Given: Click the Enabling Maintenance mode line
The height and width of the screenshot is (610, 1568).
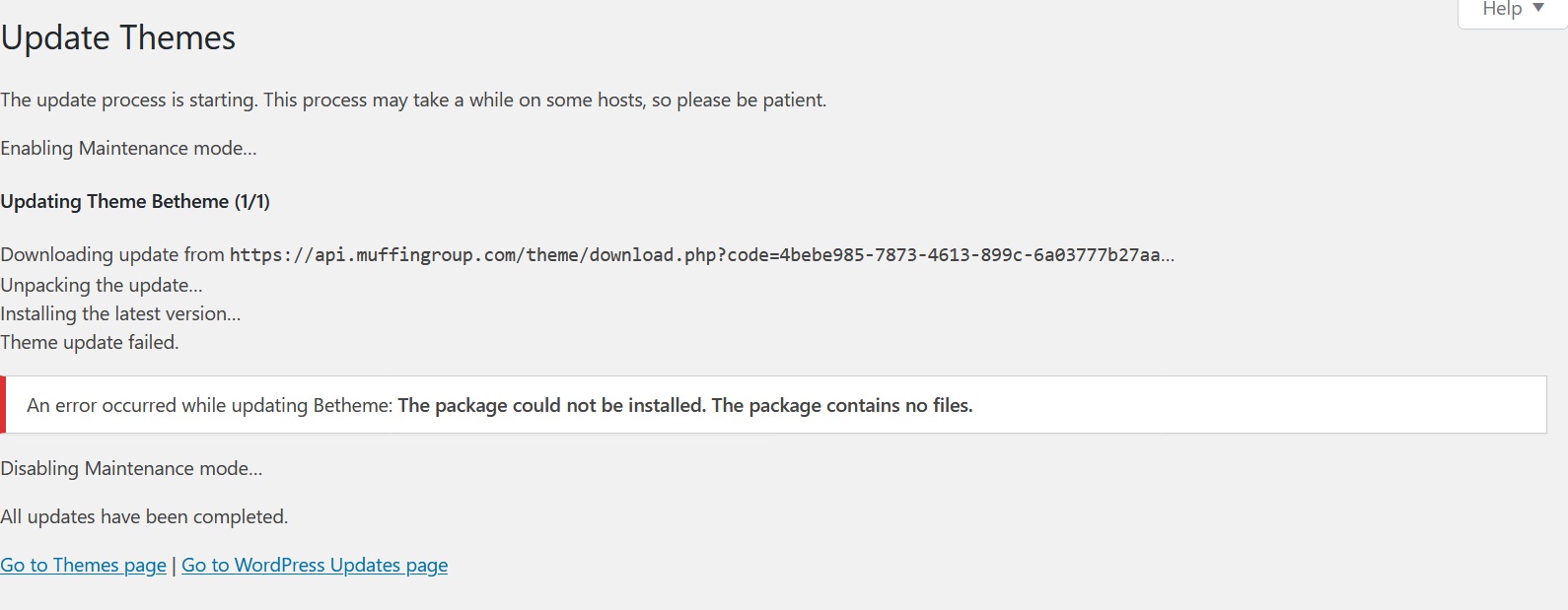Looking at the screenshot, I should pyautogui.click(x=128, y=148).
